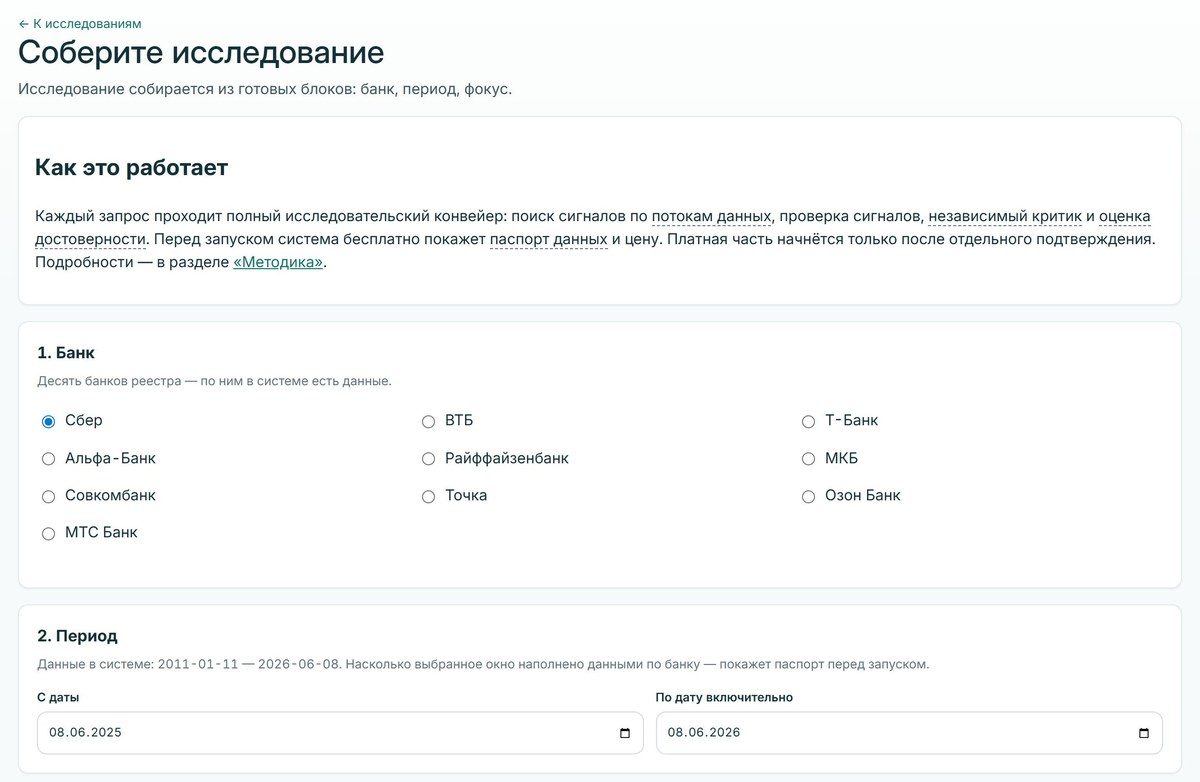The height and width of the screenshot is (782, 1200).
Task: Choose the Точка bank option
Action: [x=428, y=496]
